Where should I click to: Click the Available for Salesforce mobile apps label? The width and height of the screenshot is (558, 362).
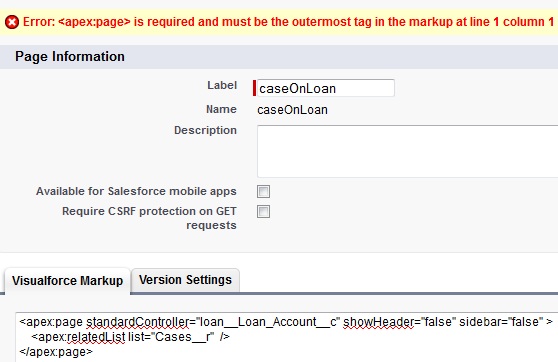(x=136, y=191)
